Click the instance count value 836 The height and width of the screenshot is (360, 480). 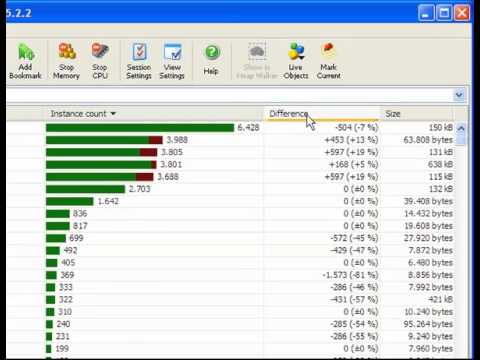(80, 214)
